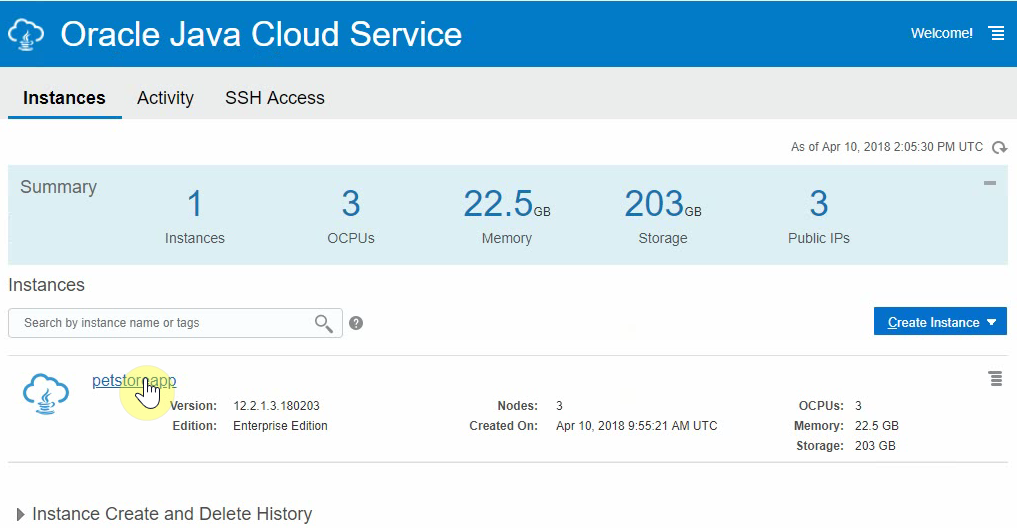The height and width of the screenshot is (528, 1017).
Task: Click the Instances section heading above search
Action: [46, 285]
